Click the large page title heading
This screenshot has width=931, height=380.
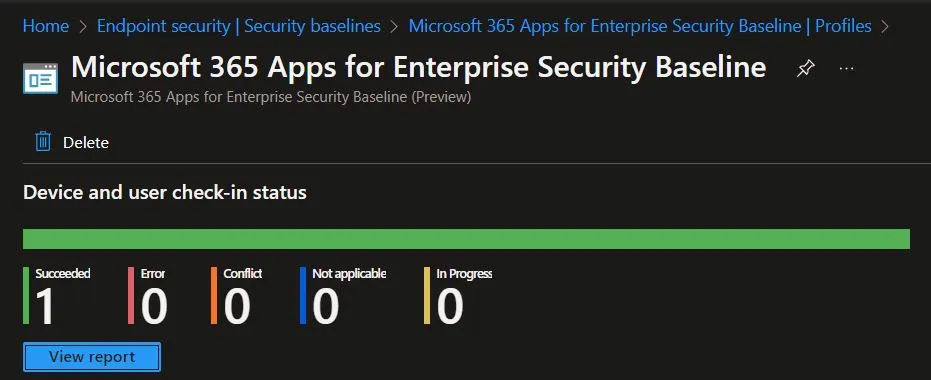pos(419,68)
